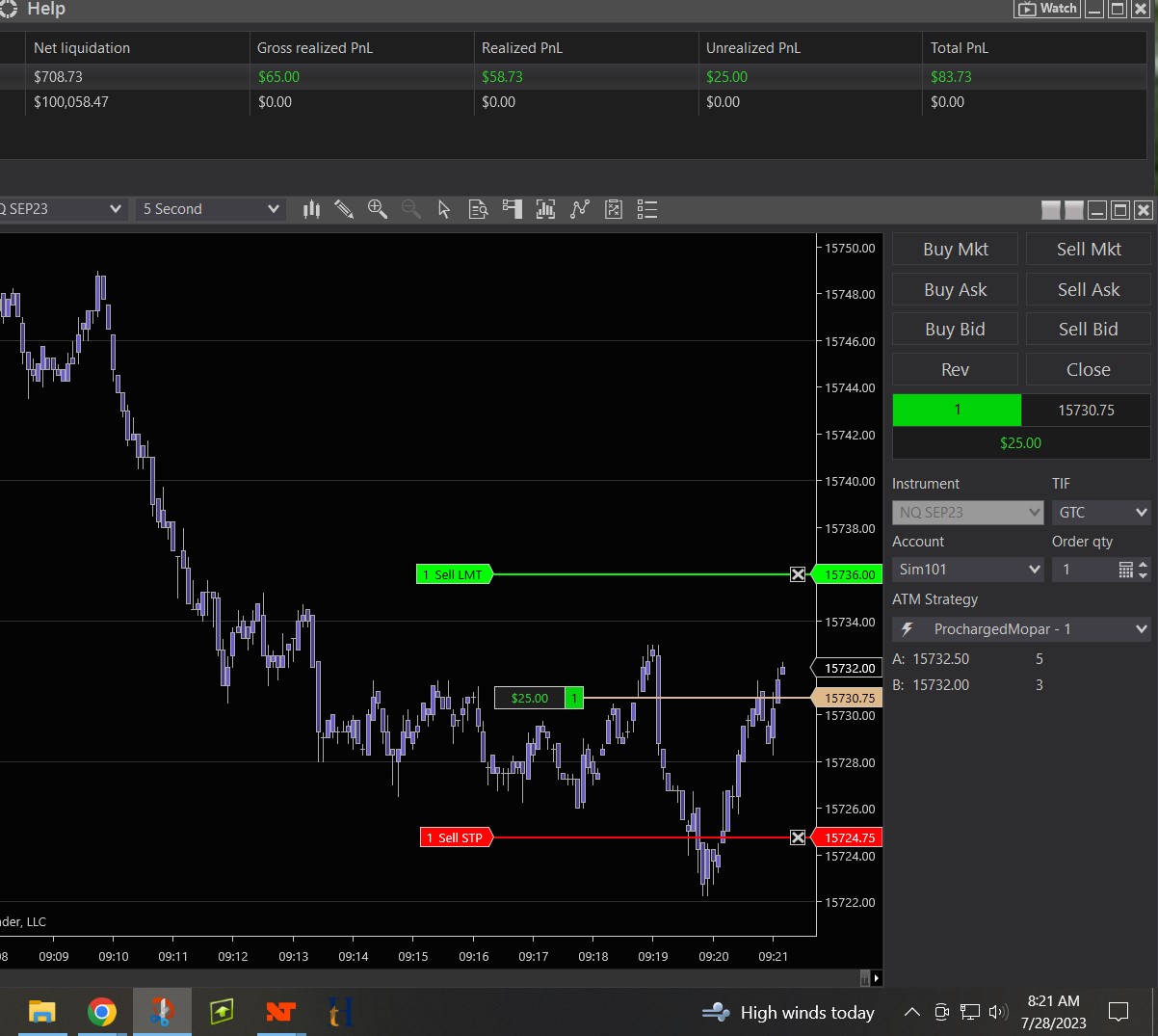The height and width of the screenshot is (1036, 1158).
Task: Open the order quantity calculator icon
Action: 1125,570
